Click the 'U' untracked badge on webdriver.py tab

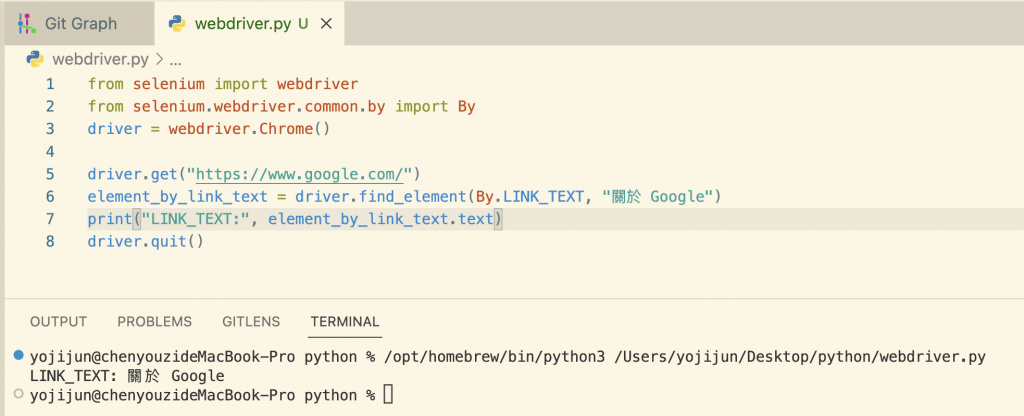(303, 24)
